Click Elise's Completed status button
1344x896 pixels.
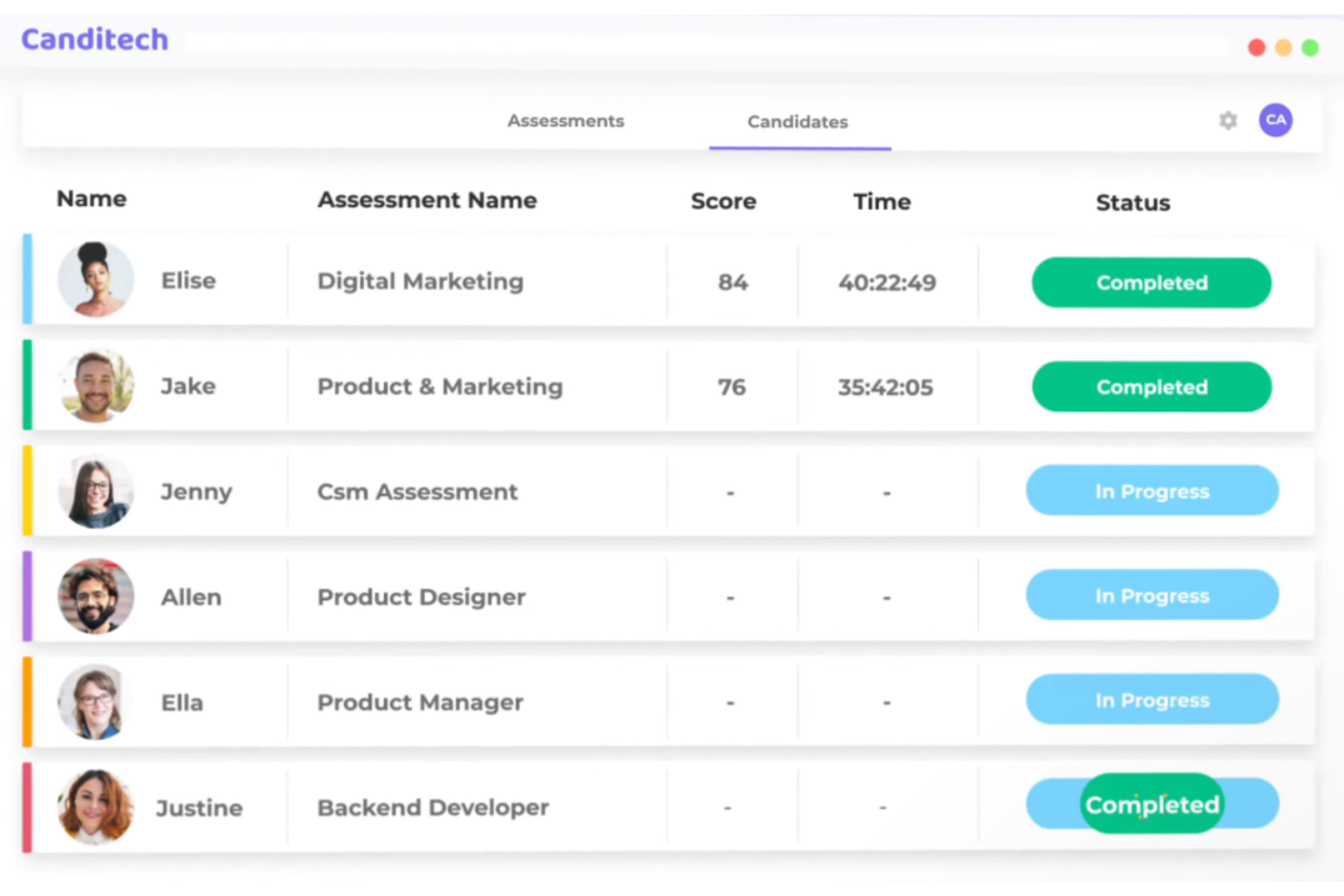tap(1151, 282)
